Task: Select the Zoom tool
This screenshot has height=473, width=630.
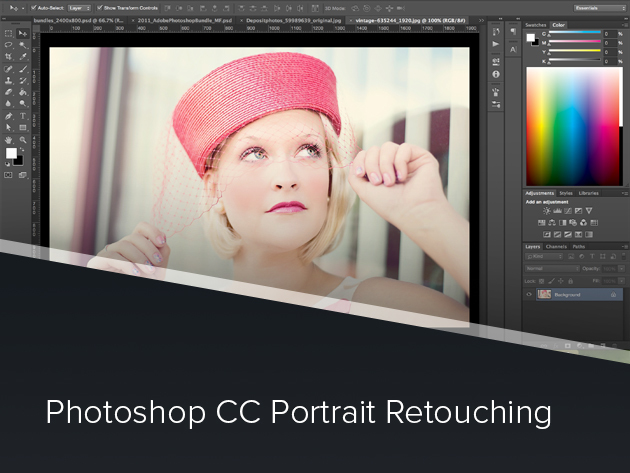Action: [23, 140]
